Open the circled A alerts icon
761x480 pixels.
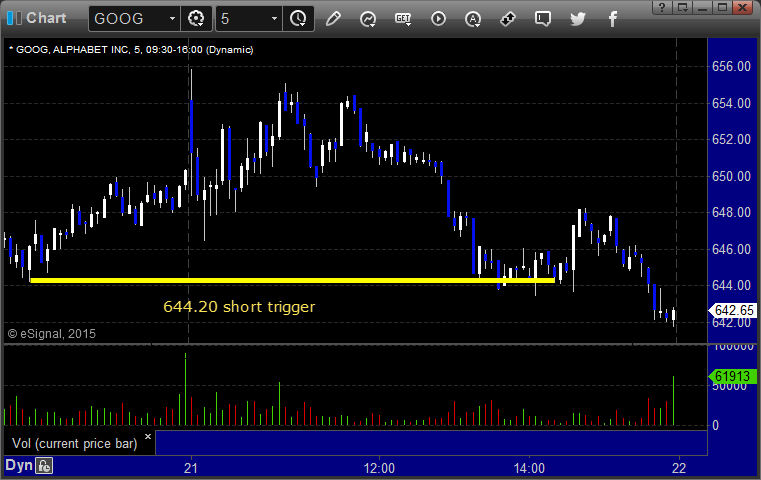pos(473,19)
